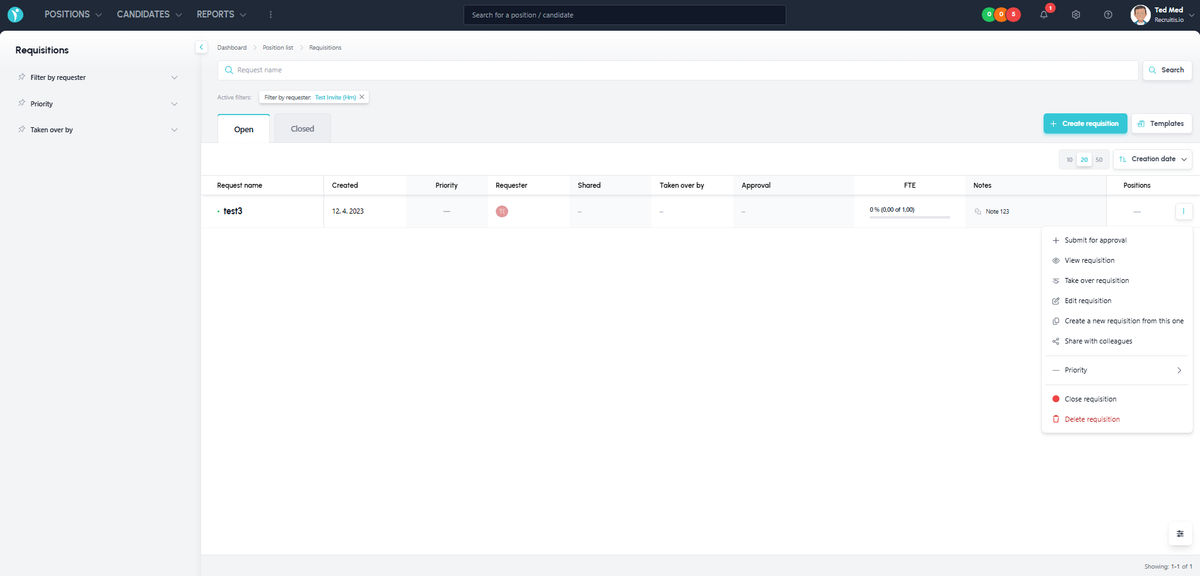Switch to the Open tab
1200x576 pixels.
pyautogui.click(x=244, y=129)
